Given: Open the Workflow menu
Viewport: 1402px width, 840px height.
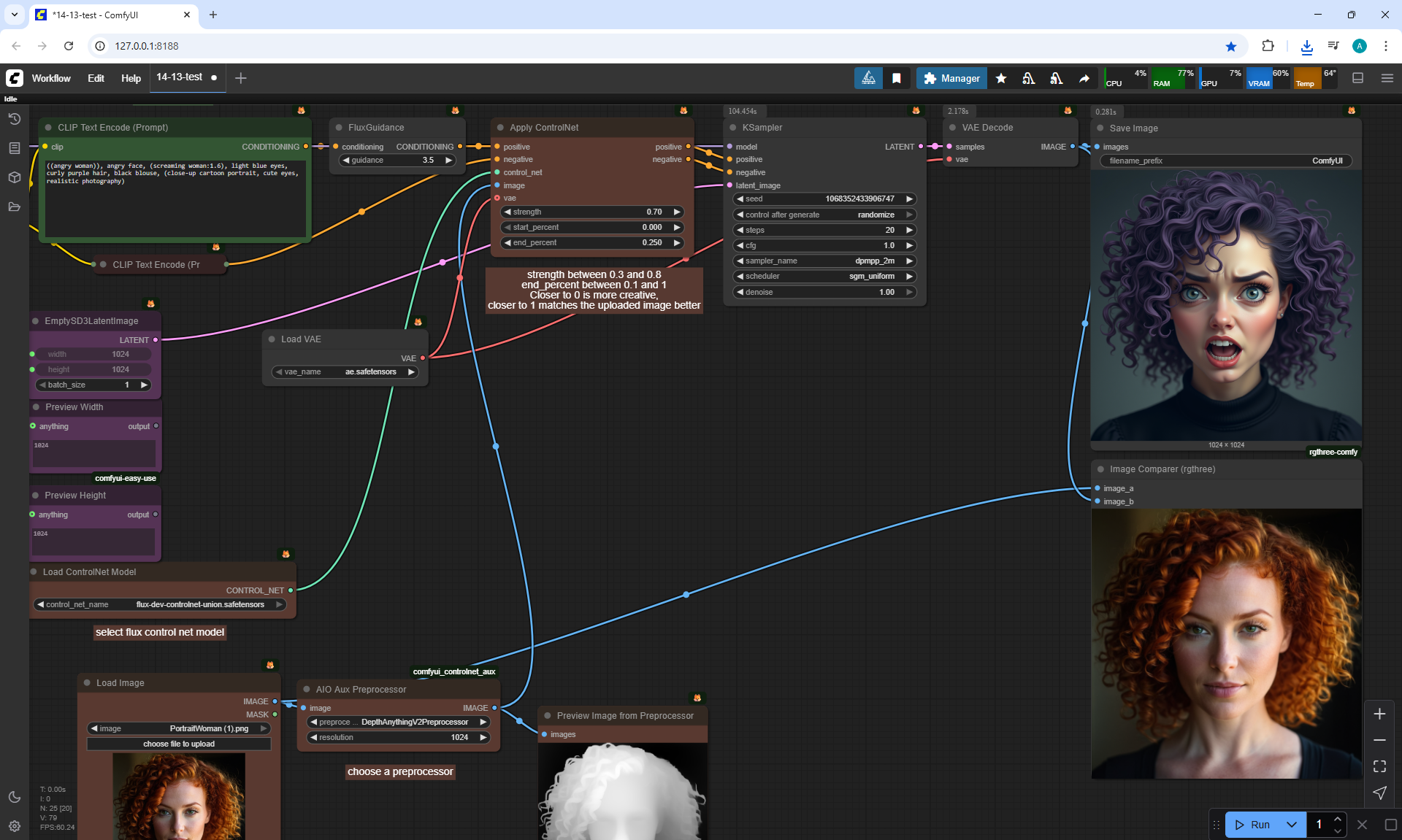Looking at the screenshot, I should 51,78.
